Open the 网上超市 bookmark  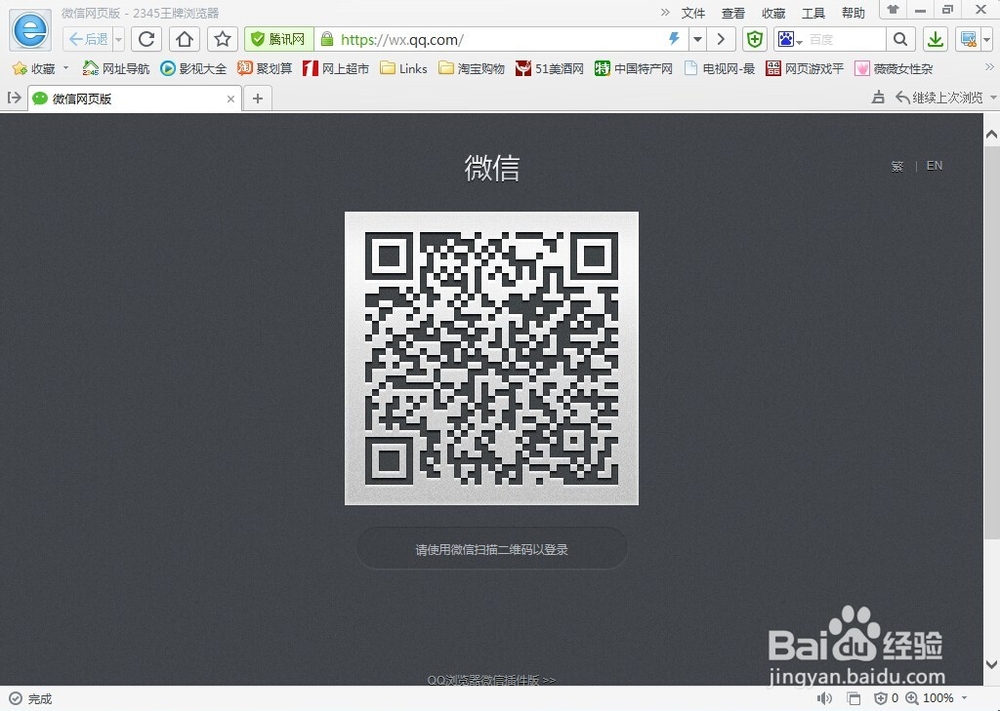[335, 68]
